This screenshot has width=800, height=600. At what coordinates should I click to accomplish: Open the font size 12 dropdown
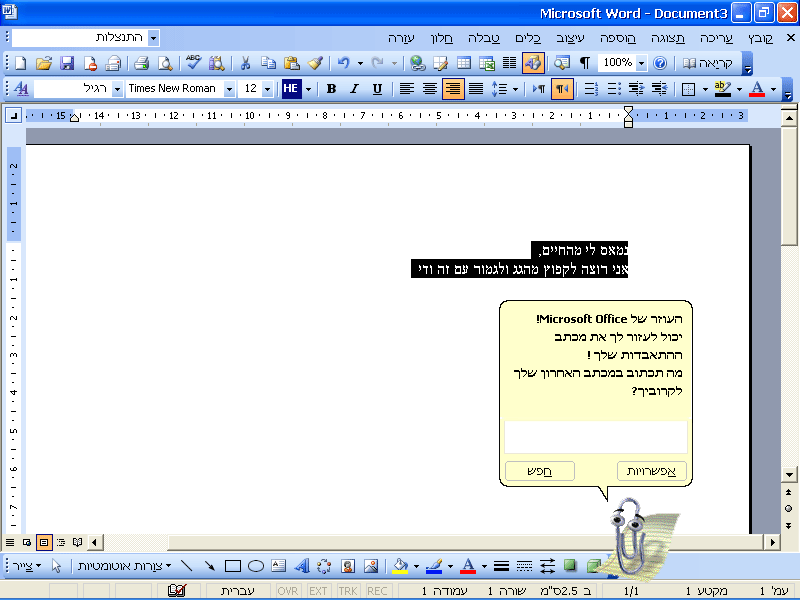click(267, 89)
